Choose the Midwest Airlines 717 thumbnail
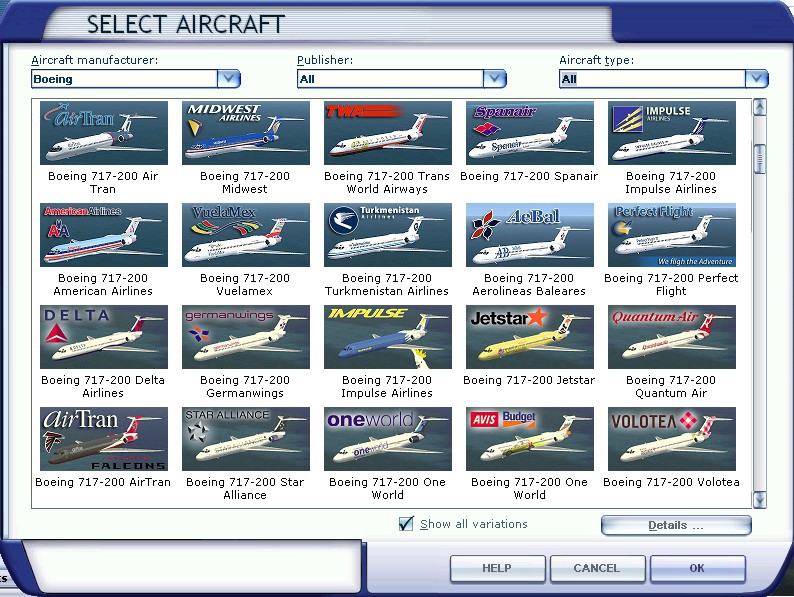This screenshot has width=794, height=597. point(246,133)
